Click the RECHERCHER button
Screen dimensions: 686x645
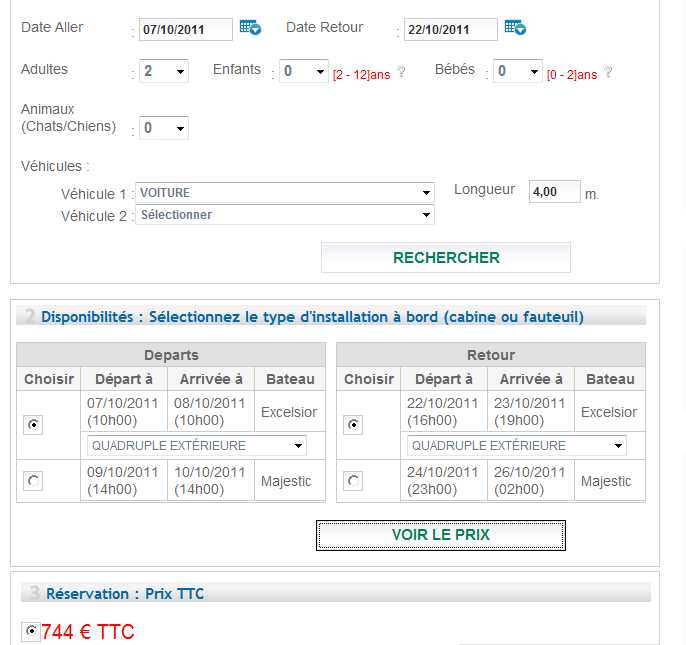tap(446, 257)
